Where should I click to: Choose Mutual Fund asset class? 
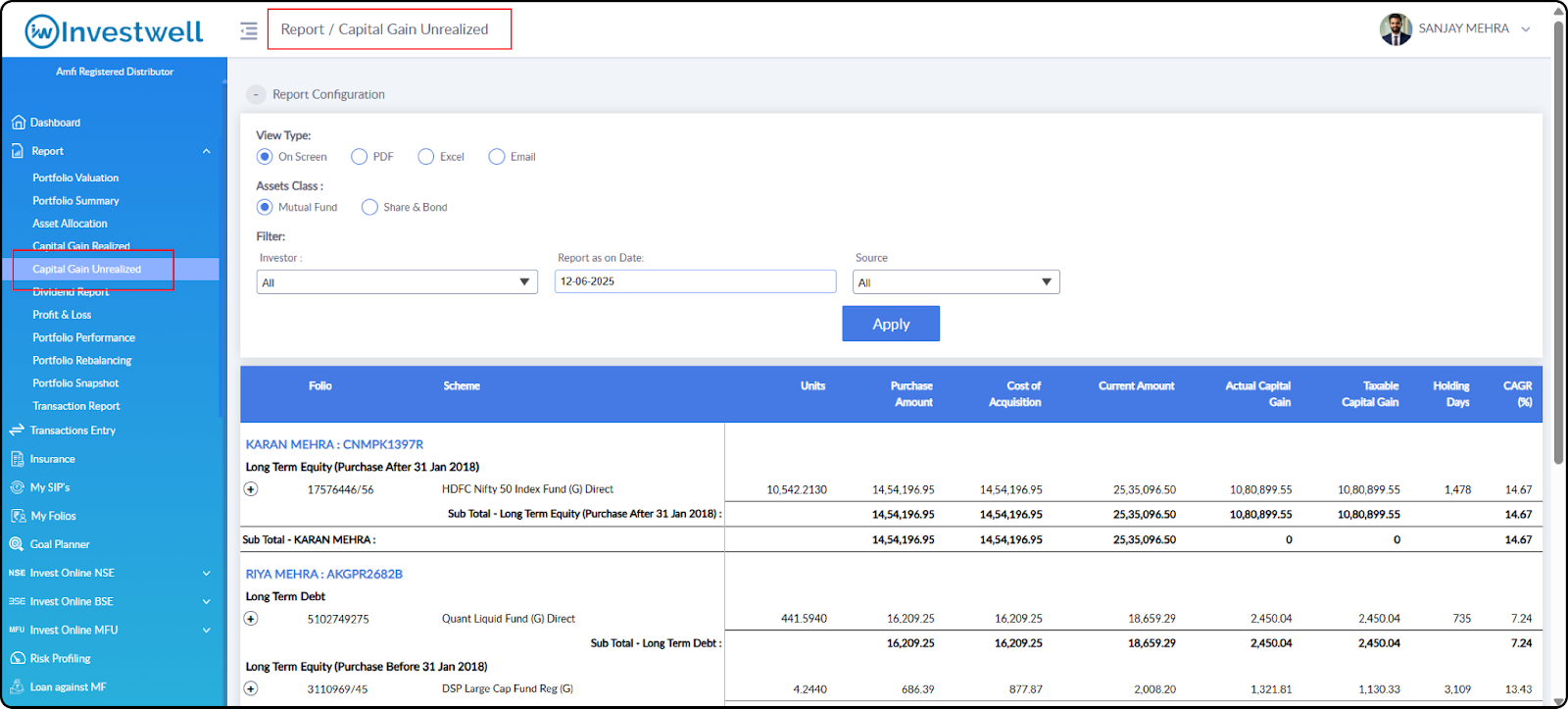265,207
